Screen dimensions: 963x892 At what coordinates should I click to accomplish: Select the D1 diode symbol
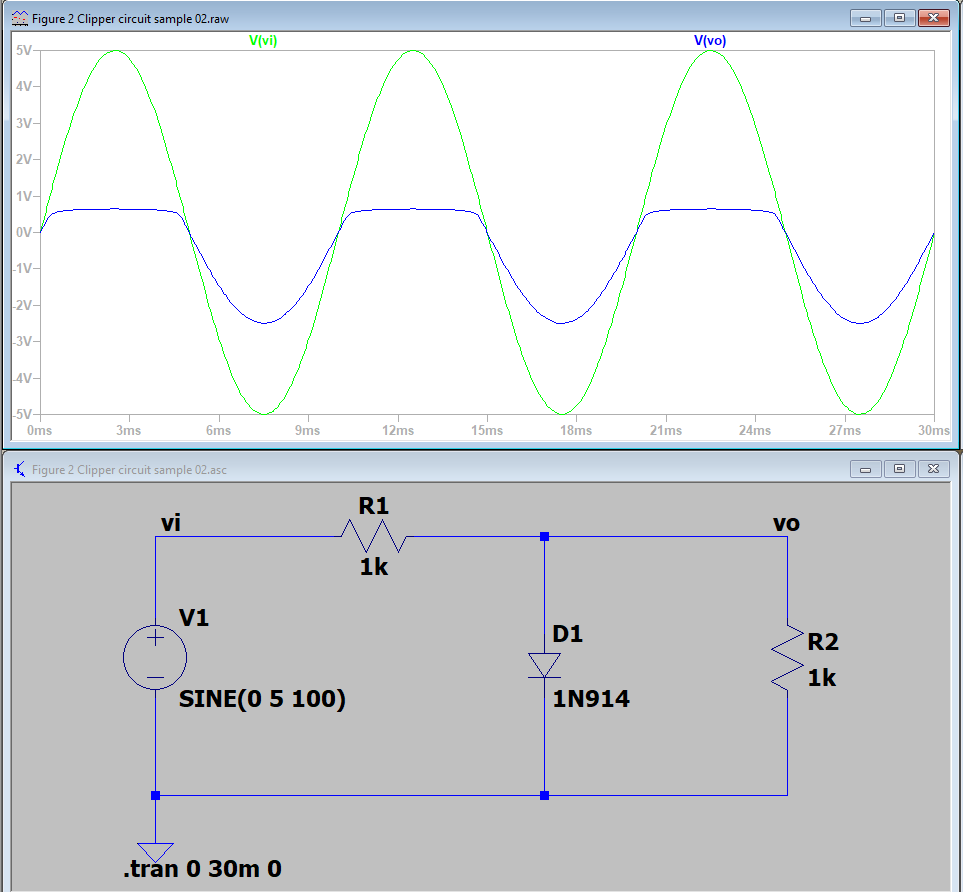tap(545, 663)
